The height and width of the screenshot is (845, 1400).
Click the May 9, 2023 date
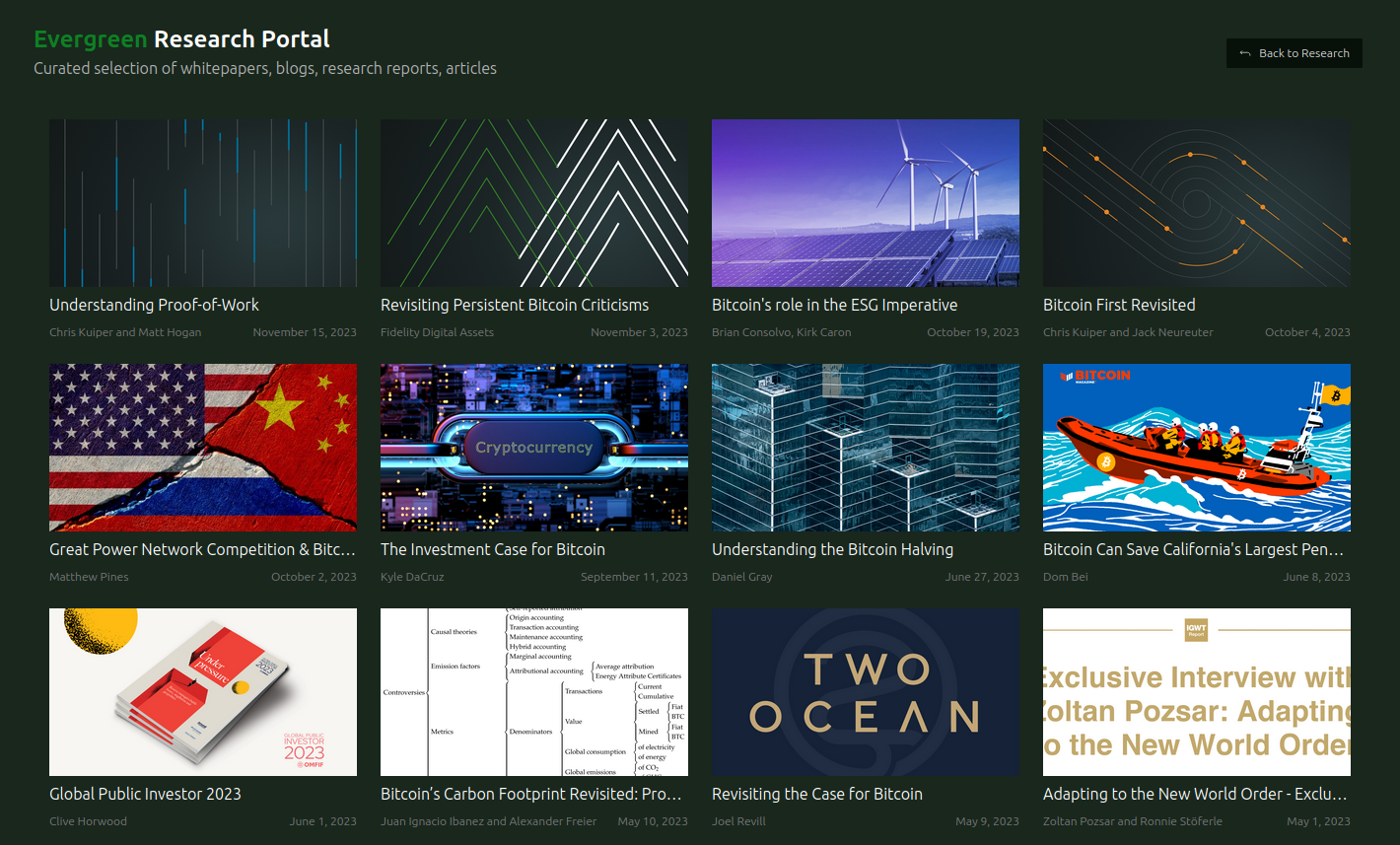point(987,821)
